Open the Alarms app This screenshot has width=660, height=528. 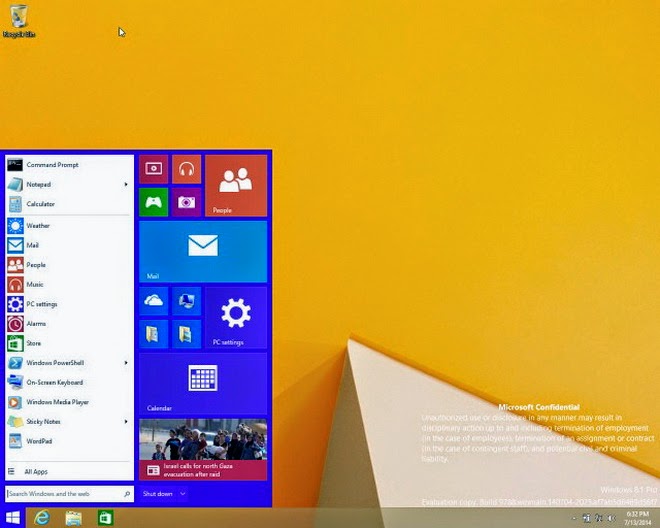coord(69,323)
